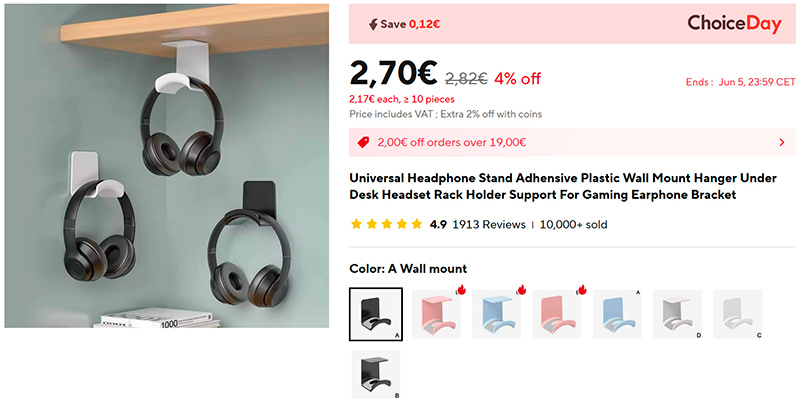The image size is (800, 402).
Task: Click the 4.9 rating score
Action: [x=438, y=224]
